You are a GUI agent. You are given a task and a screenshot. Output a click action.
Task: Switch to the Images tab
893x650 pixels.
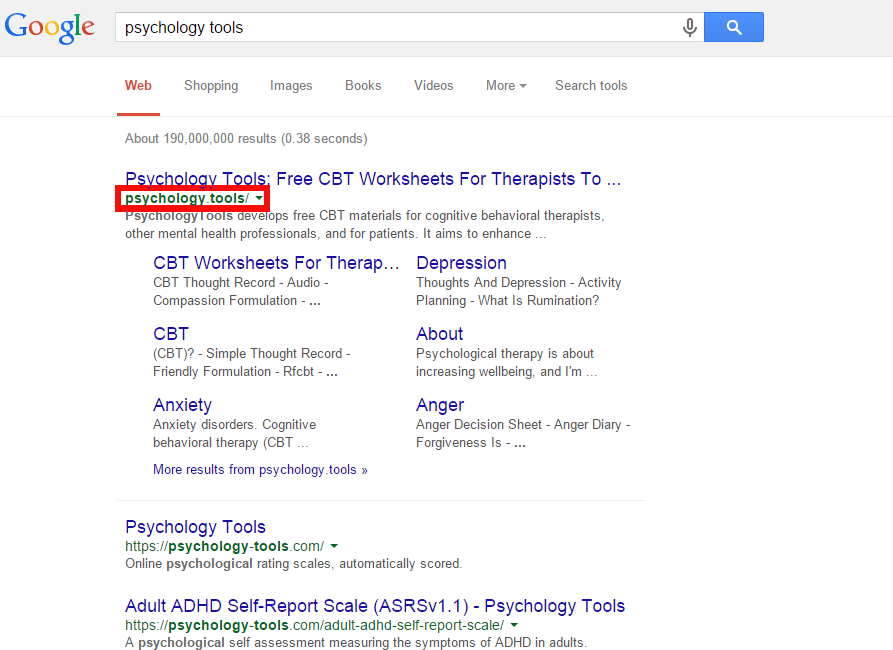pyautogui.click(x=291, y=86)
